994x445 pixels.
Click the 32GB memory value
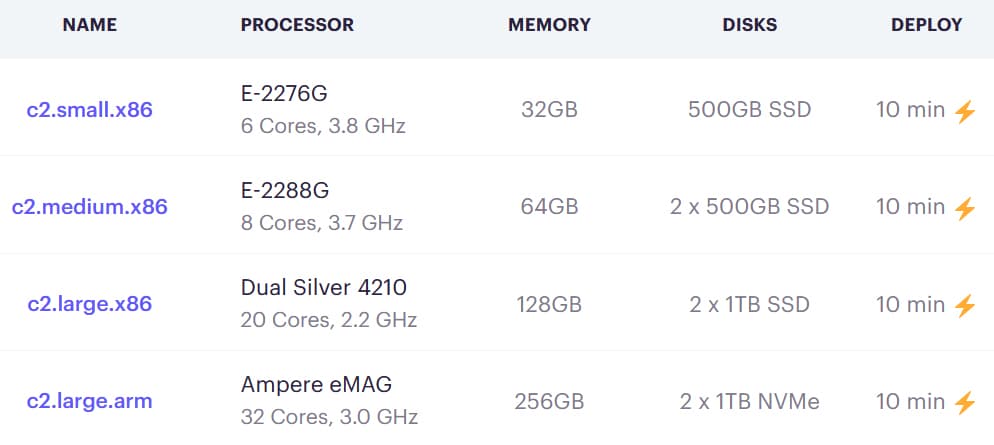point(549,110)
